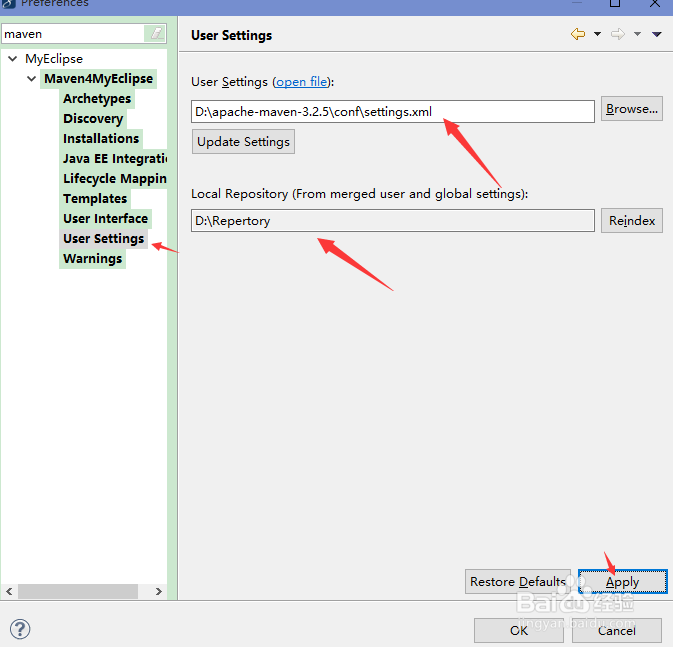Select MyEclipse root tree item
The height and width of the screenshot is (647, 673).
[x=54, y=58]
